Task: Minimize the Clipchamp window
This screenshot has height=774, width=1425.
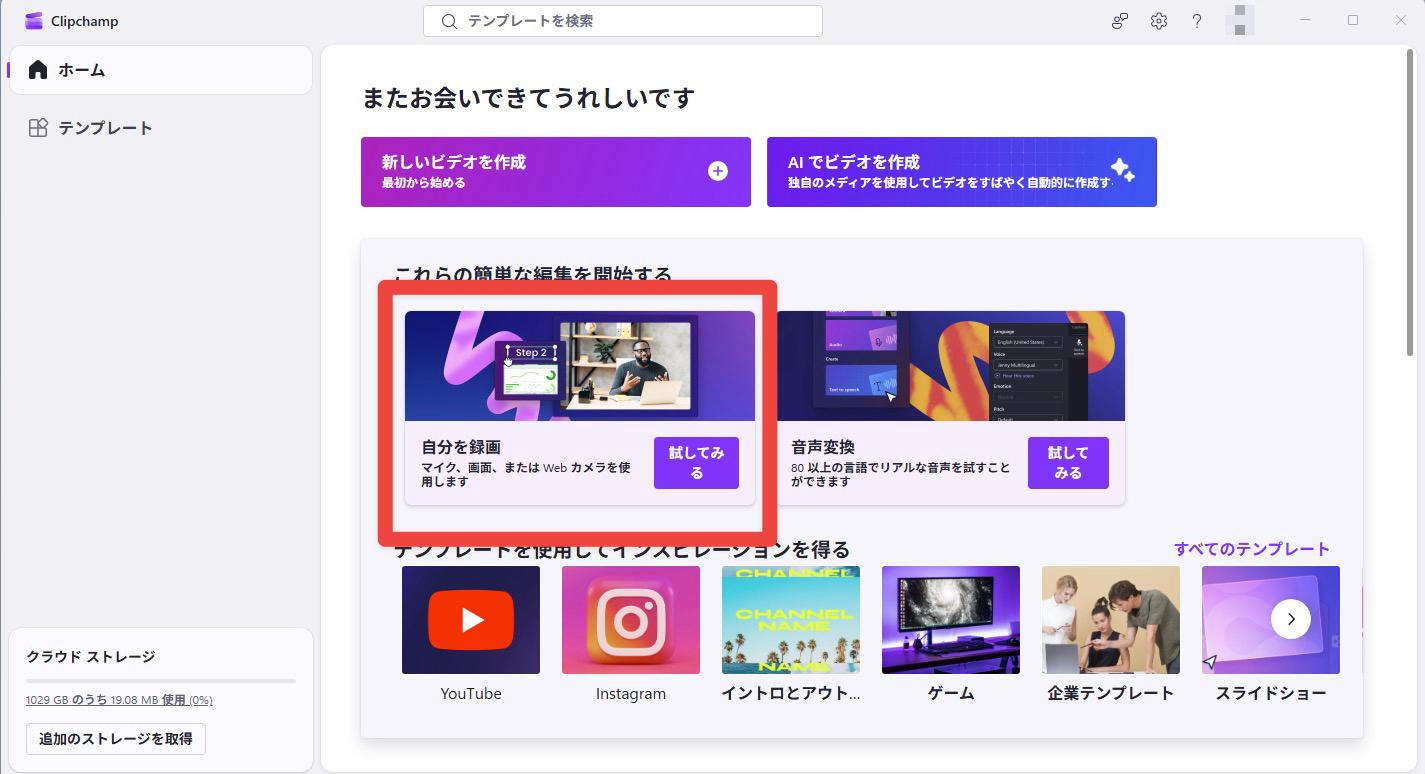Action: 1306,20
